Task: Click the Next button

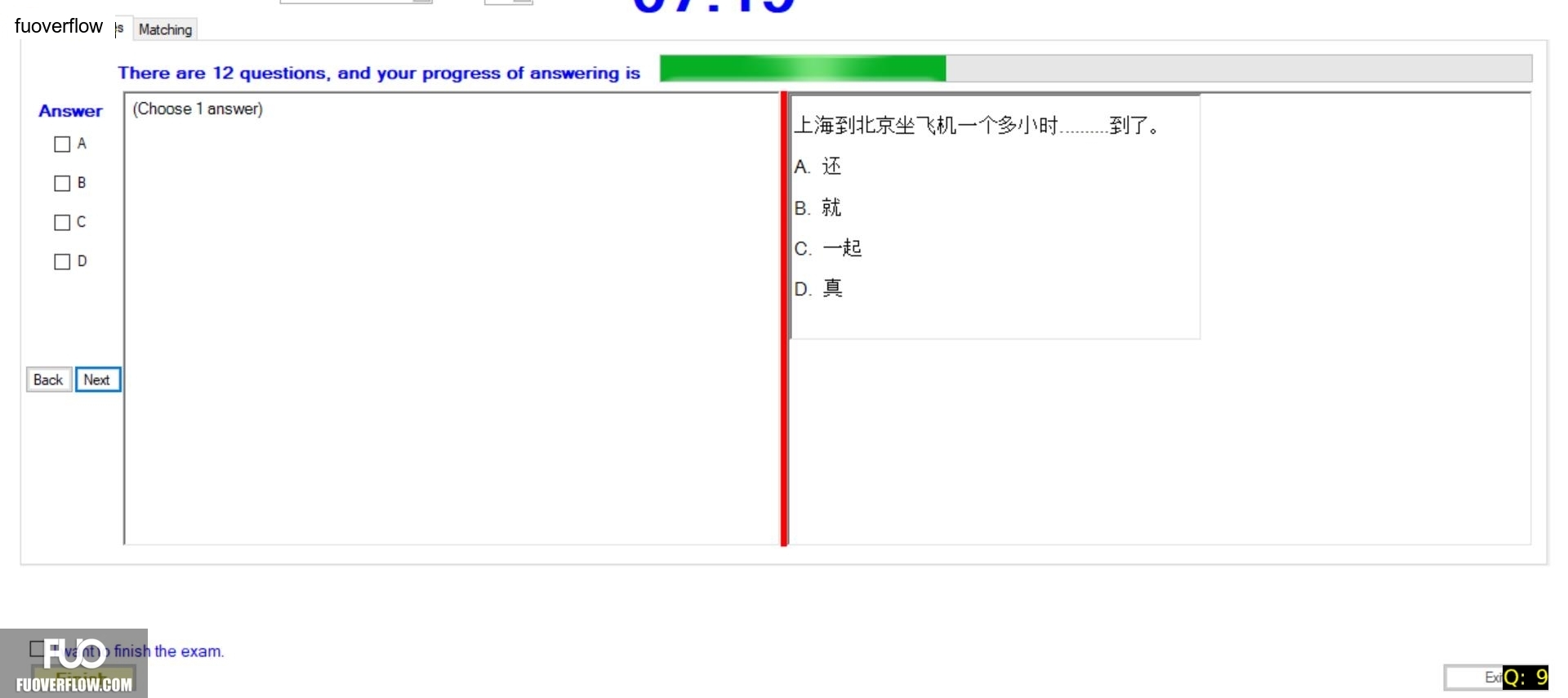Action: point(98,380)
